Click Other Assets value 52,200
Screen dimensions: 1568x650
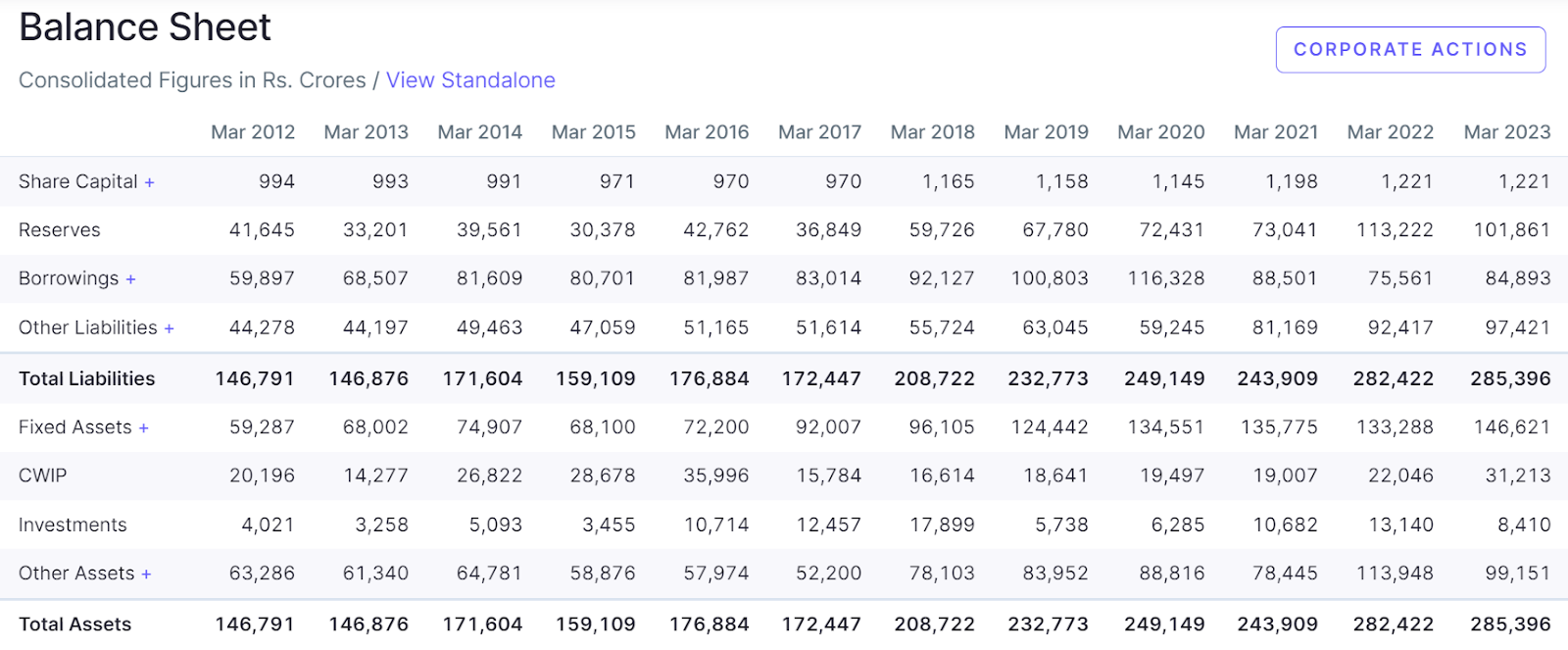(828, 573)
